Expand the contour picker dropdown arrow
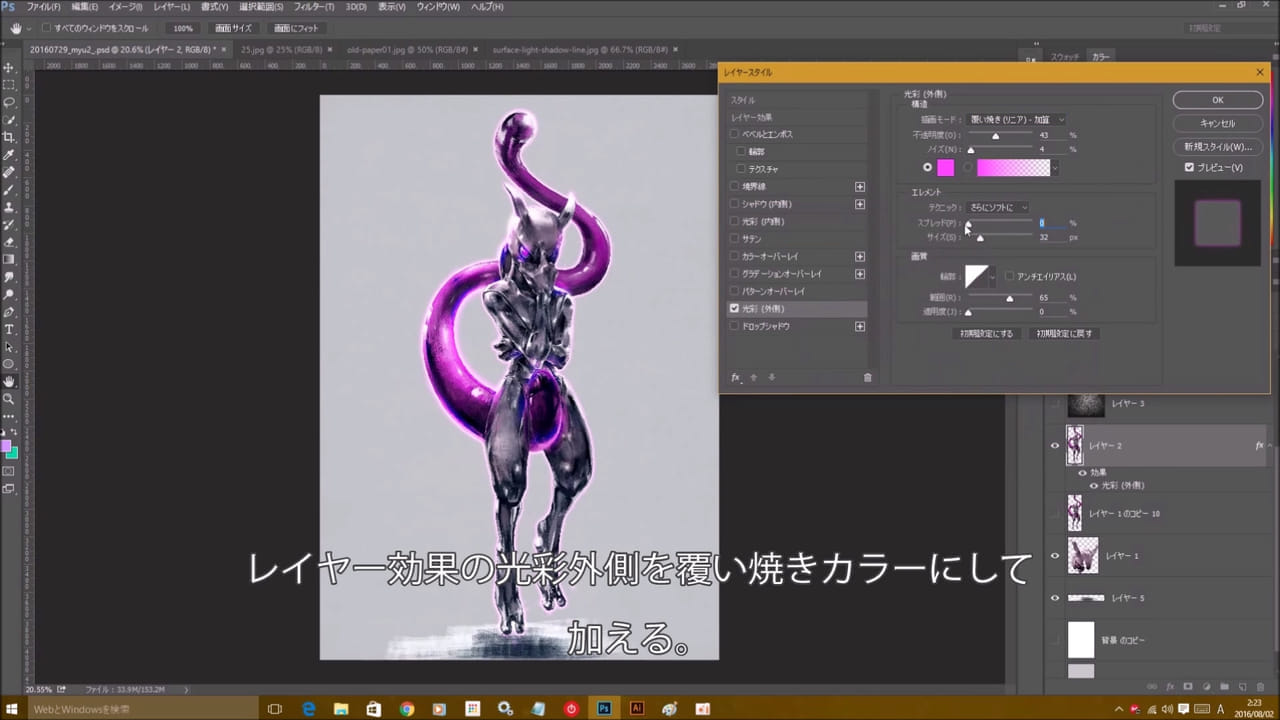The width and height of the screenshot is (1280, 720). pyautogui.click(x=992, y=277)
